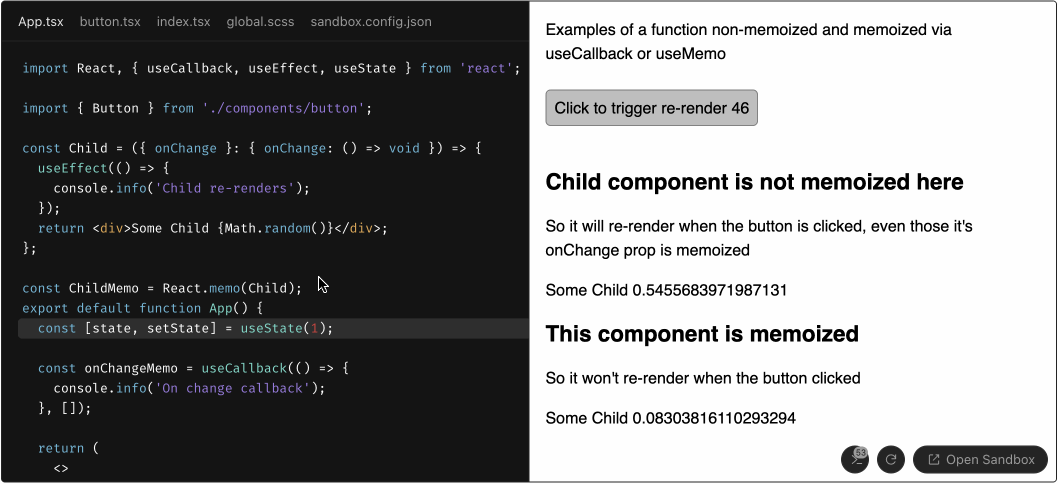1058x484 pixels.
Task: Toggle the console icon with 53 badge
Action: (855, 460)
